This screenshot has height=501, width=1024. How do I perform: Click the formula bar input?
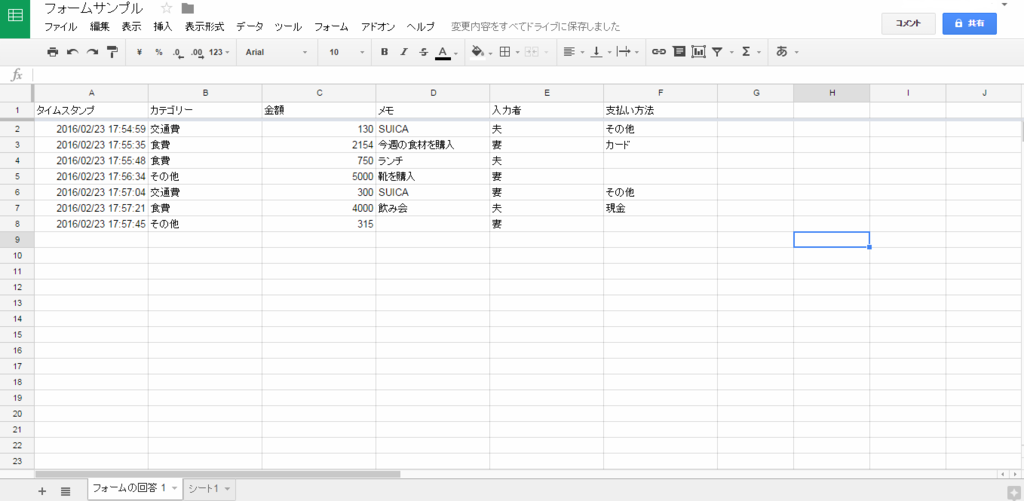coord(526,75)
